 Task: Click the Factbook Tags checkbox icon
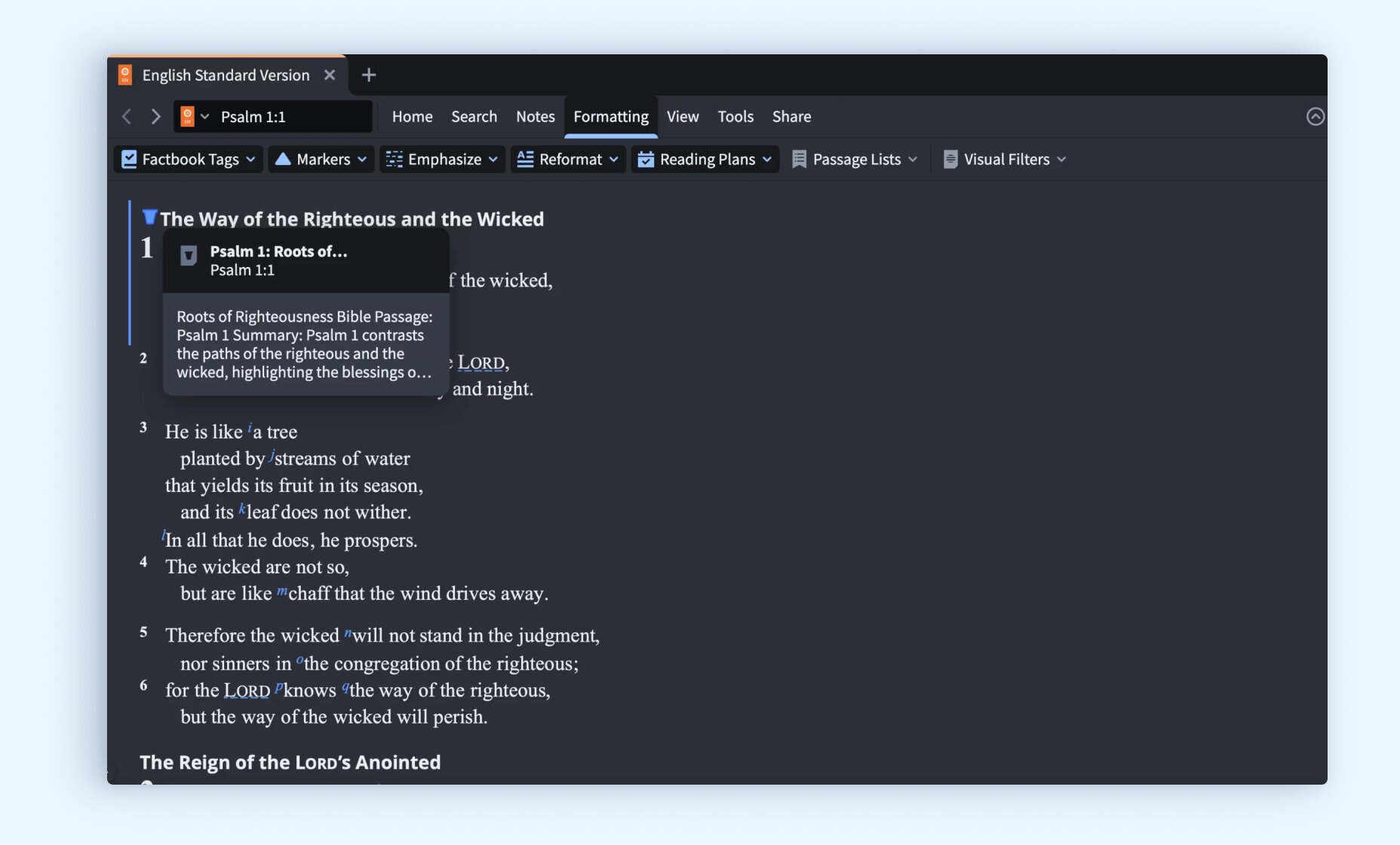click(129, 159)
